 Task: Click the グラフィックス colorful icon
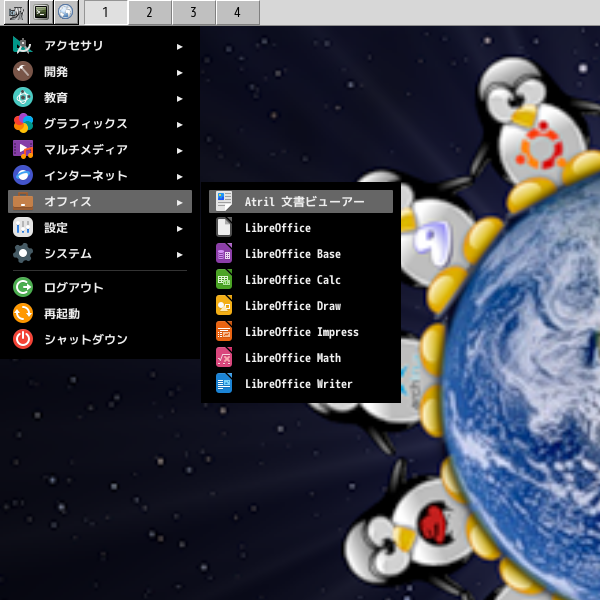coord(23,124)
